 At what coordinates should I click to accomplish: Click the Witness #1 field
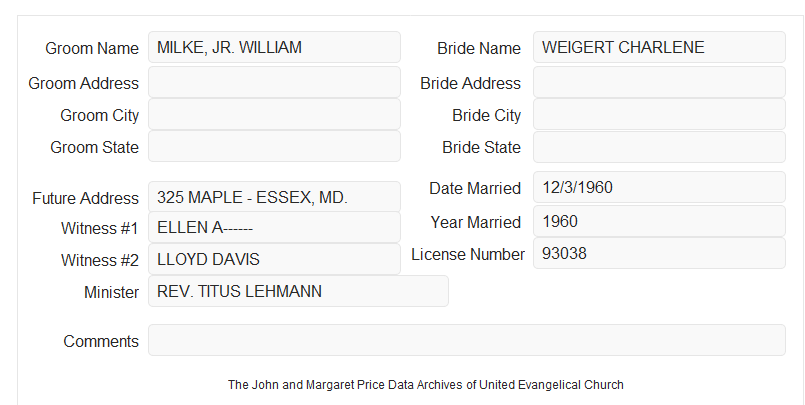tap(274, 227)
